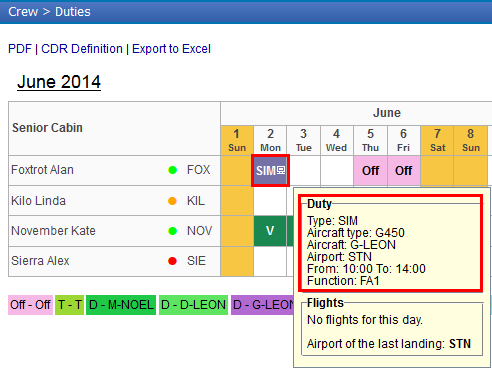Click the 2 Mon column header
Image resolution: width=492 pixels, height=369 pixels.
point(270,140)
